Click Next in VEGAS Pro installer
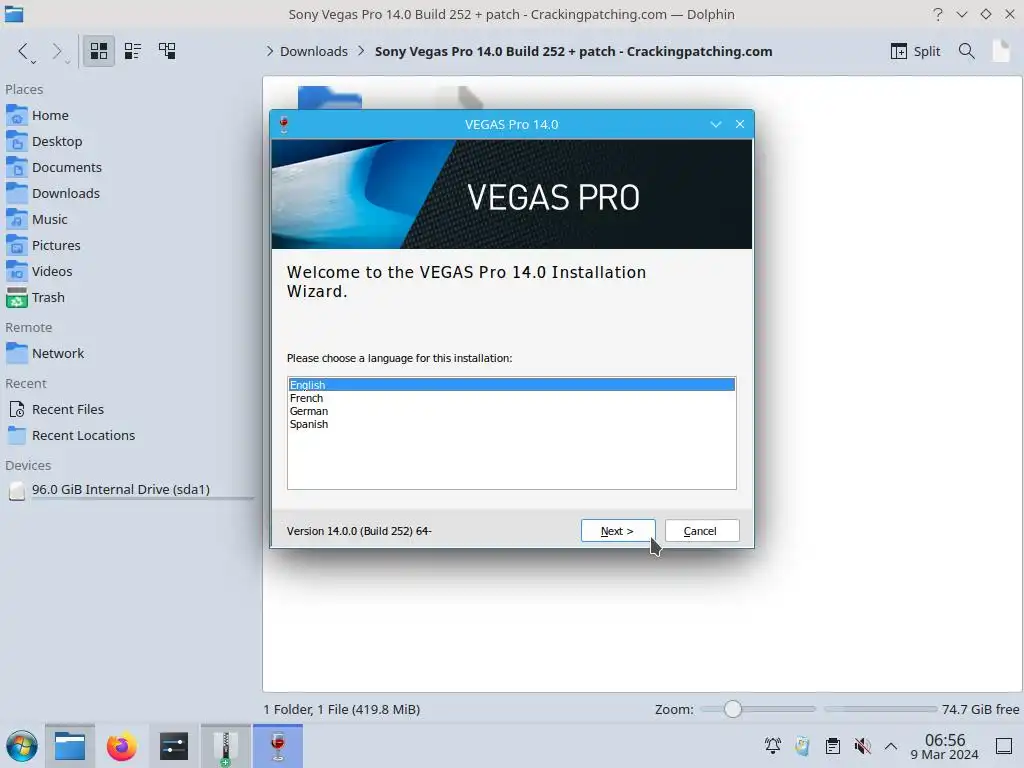This screenshot has width=1024, height=768. tap(618, 531)
